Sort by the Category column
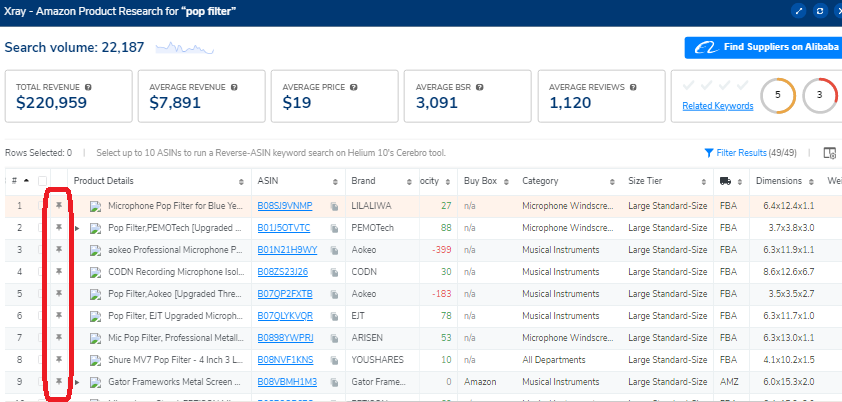 (612, 181)
